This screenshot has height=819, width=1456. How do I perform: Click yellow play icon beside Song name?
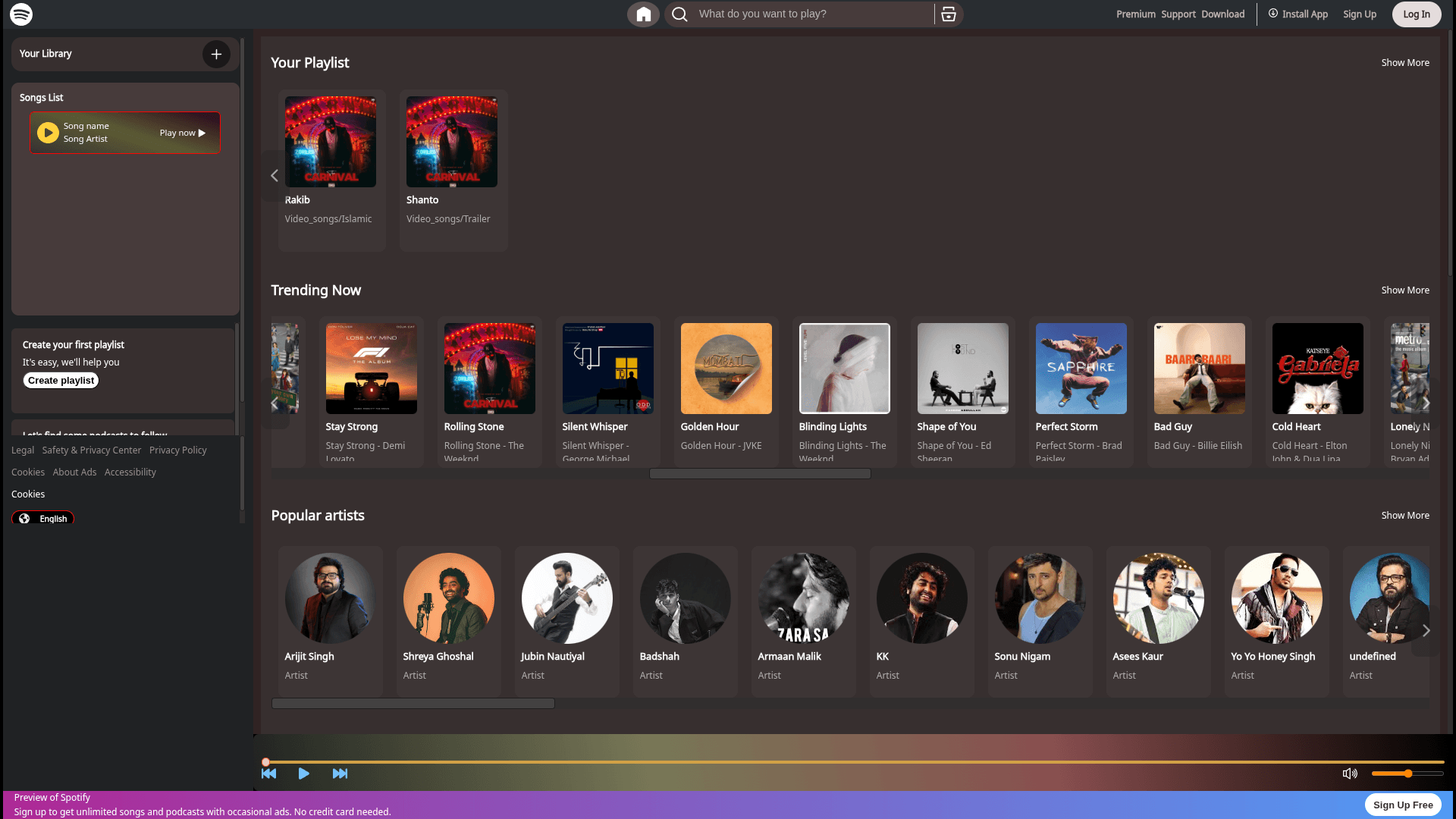click(x=48, y=133)
